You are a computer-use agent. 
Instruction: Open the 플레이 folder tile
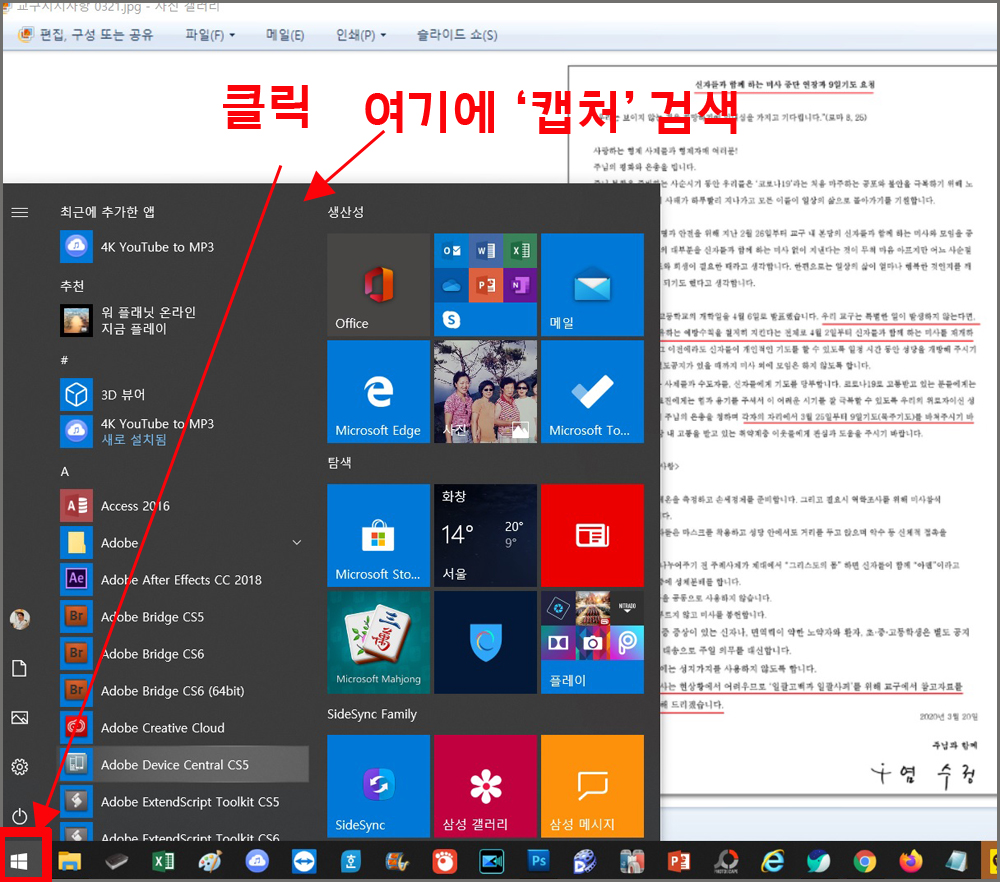[x=592, y=642]
